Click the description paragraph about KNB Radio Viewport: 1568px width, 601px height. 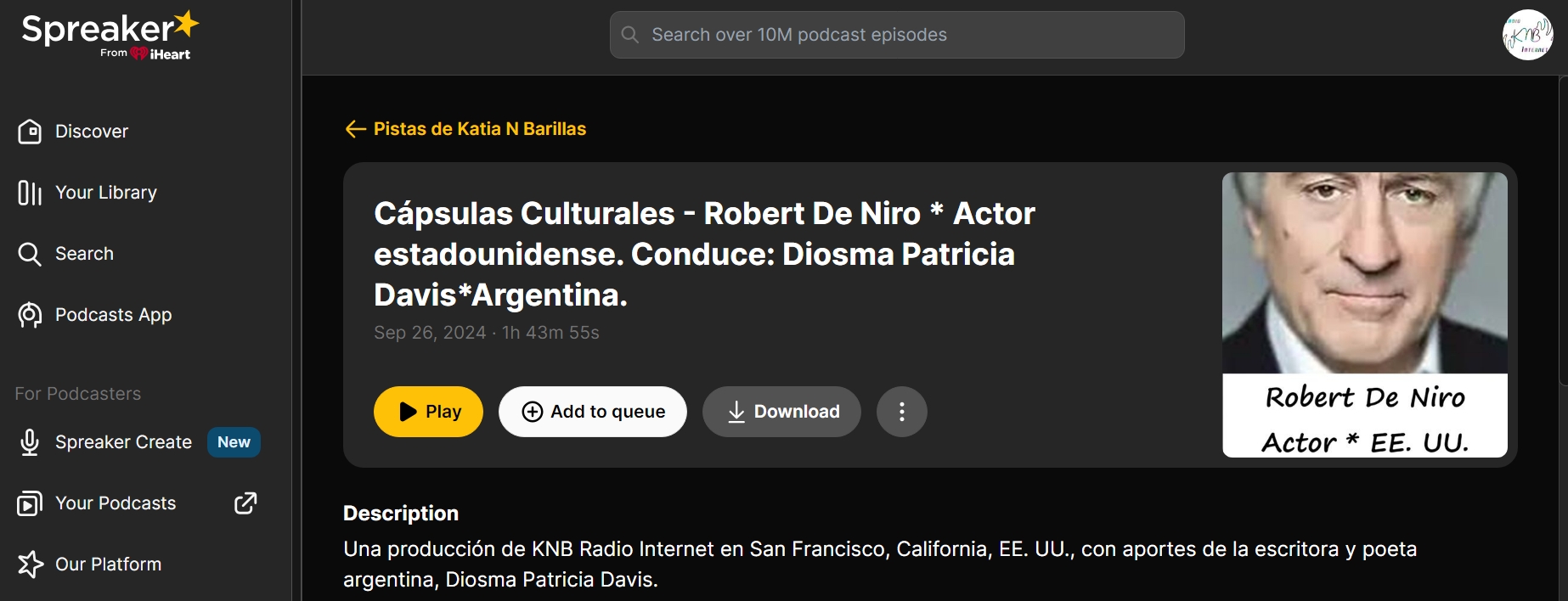tap(880, 564)
